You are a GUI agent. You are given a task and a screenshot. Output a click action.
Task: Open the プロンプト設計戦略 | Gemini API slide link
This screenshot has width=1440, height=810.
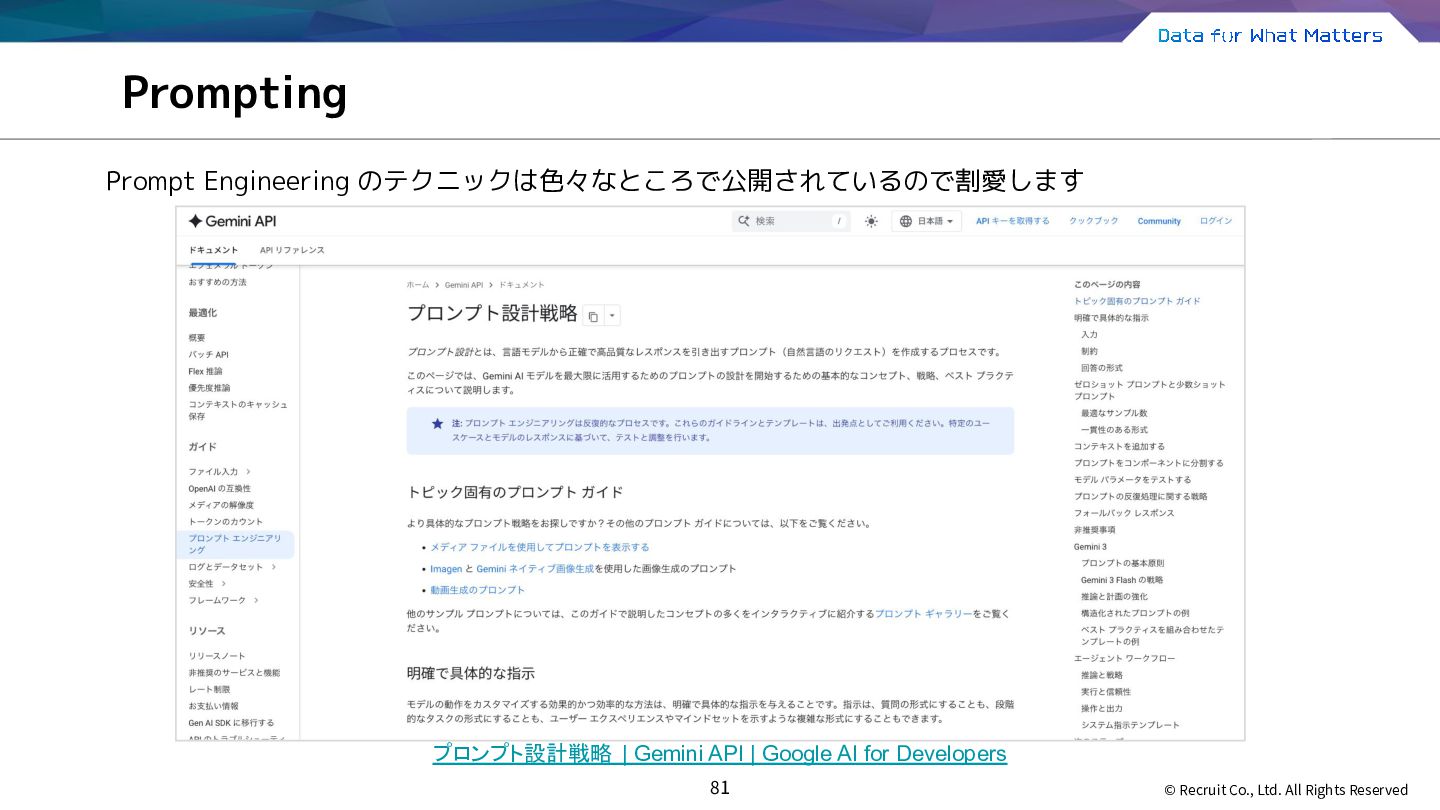pos(719,754)
